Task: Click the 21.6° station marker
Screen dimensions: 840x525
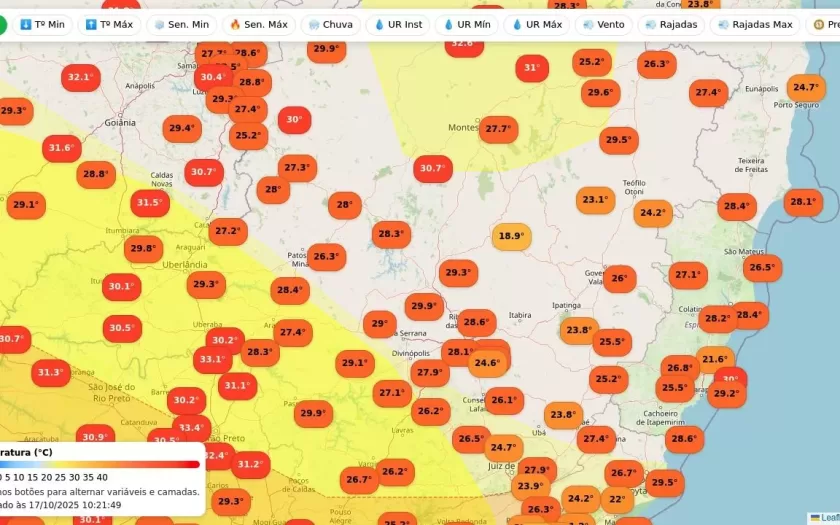Action: pos(715,360)
